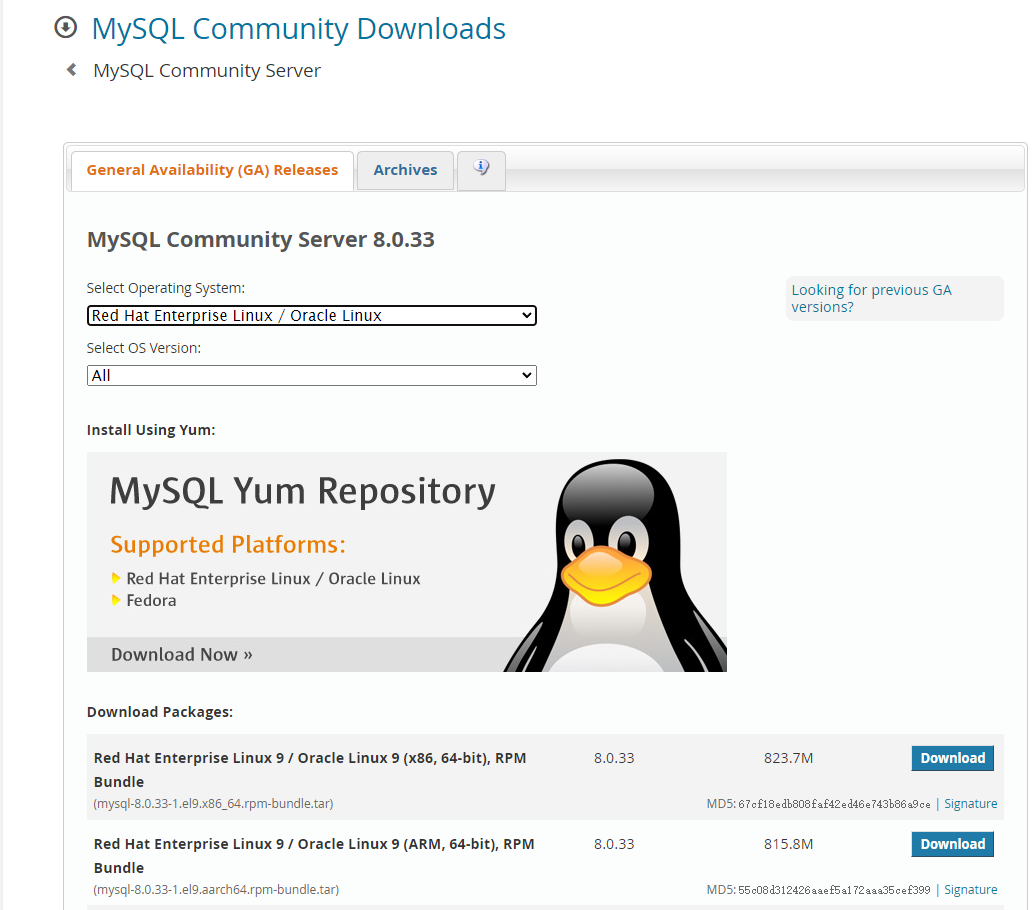Image resolution: width=1033 pixels, height=910 pixels.
Task: Download the ARM 64-bit RPM Bundle
Action: (953, 844)
